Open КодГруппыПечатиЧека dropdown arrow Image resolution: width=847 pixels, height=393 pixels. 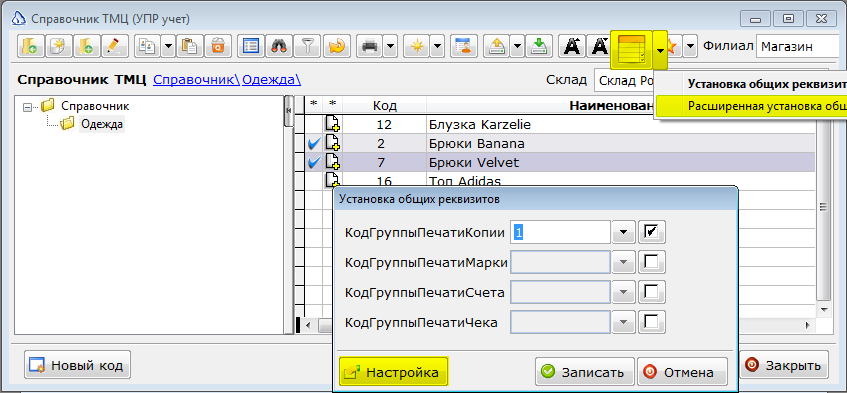(x=624, y=322)
